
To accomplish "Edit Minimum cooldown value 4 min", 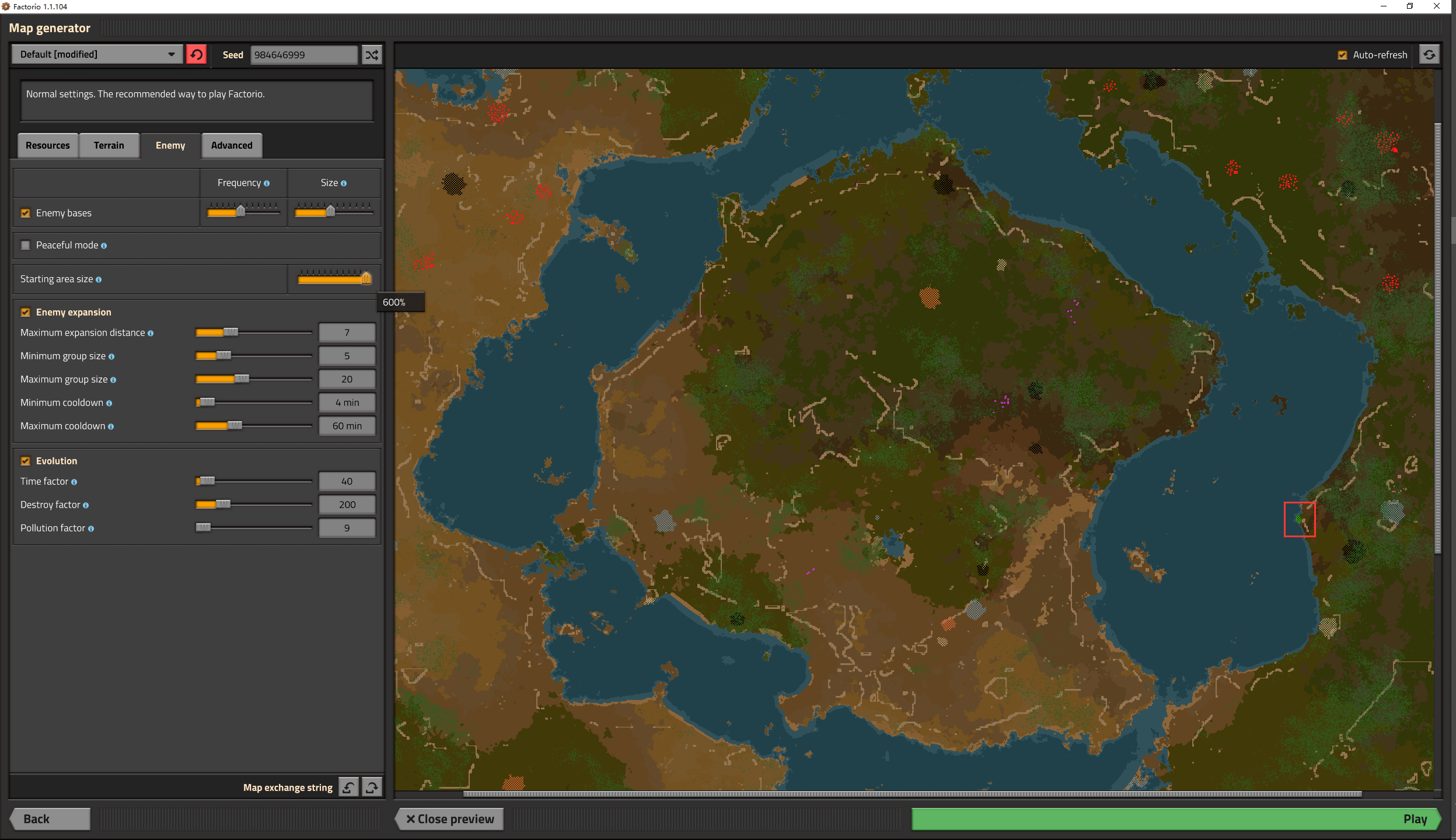I will click(347, 402).
